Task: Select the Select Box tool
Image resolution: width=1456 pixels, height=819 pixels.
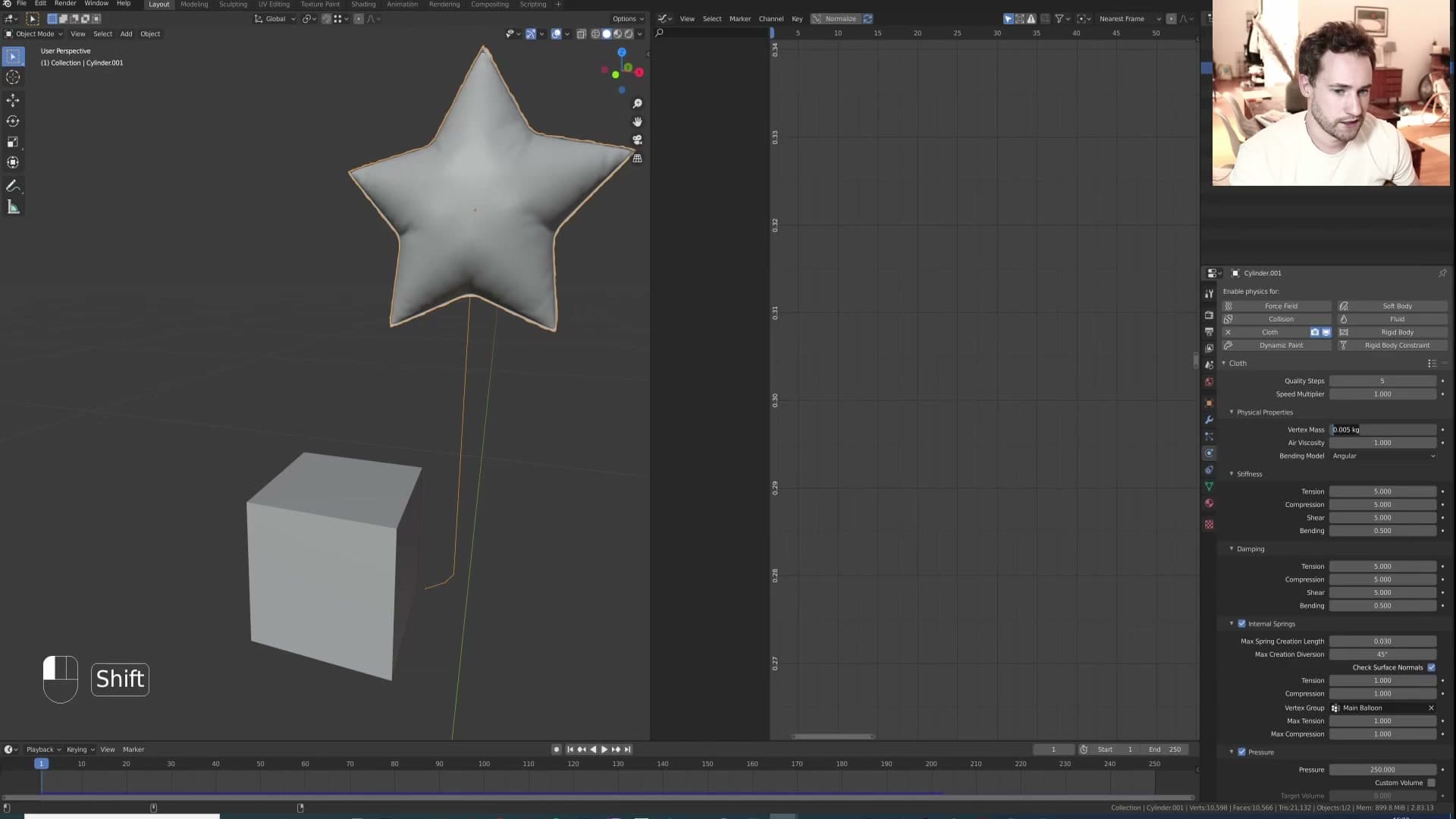Action: 13,56
